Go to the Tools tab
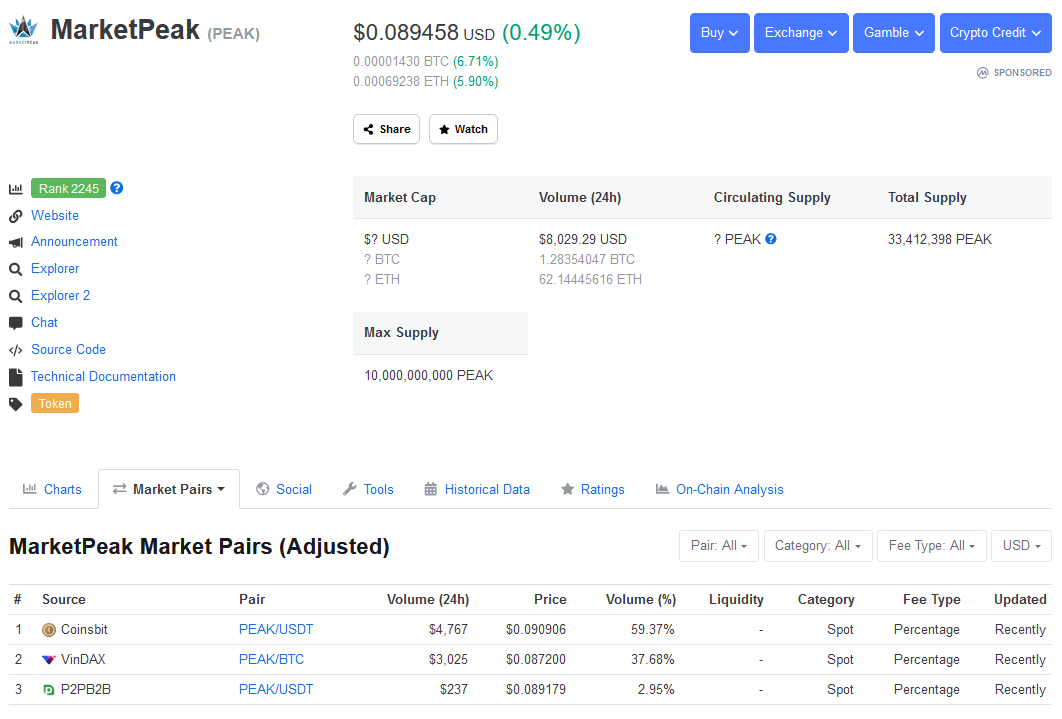The width and height of the screenshot is (1062, 719). pyautogui.click(x=368, y=489)
